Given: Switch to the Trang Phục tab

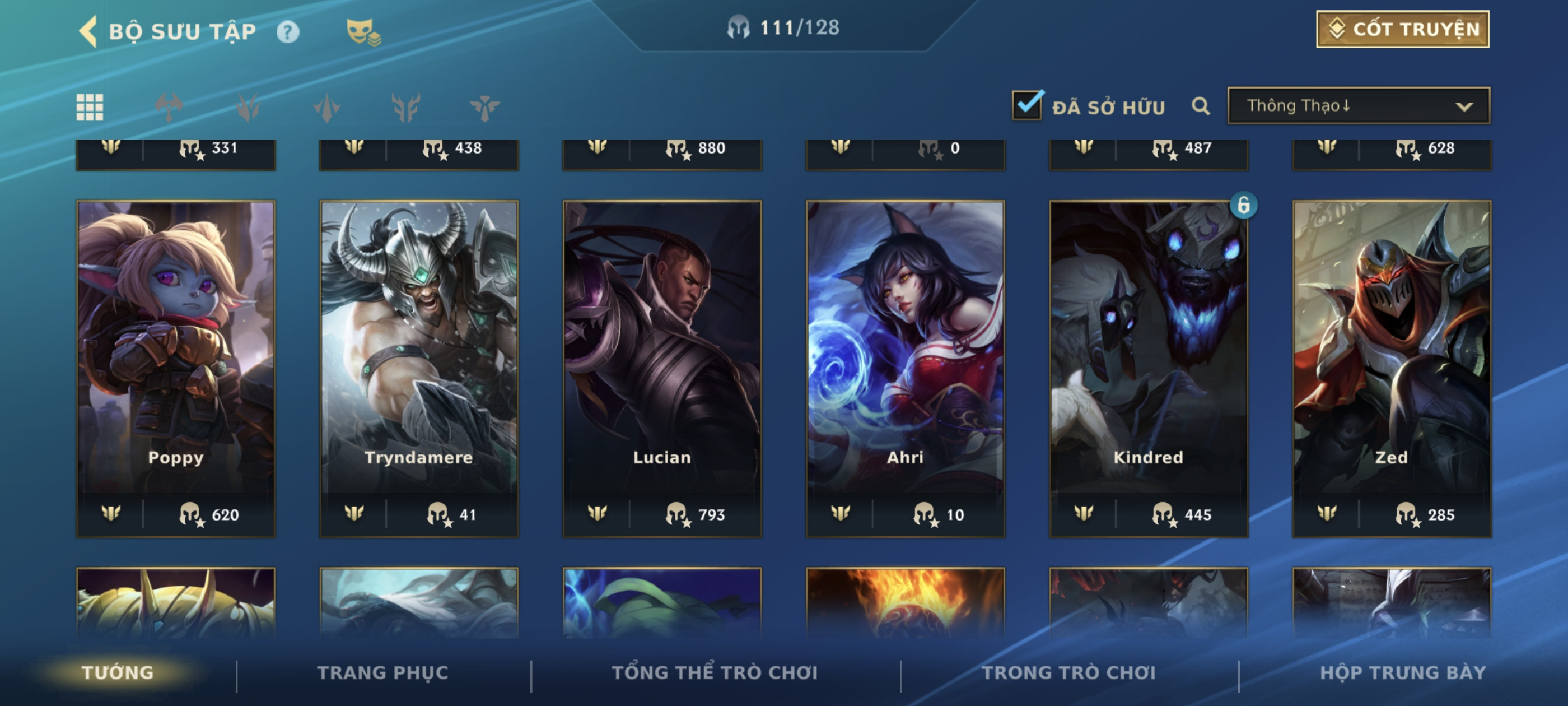Looking at the screenshot, I should (x=382, y=672).
